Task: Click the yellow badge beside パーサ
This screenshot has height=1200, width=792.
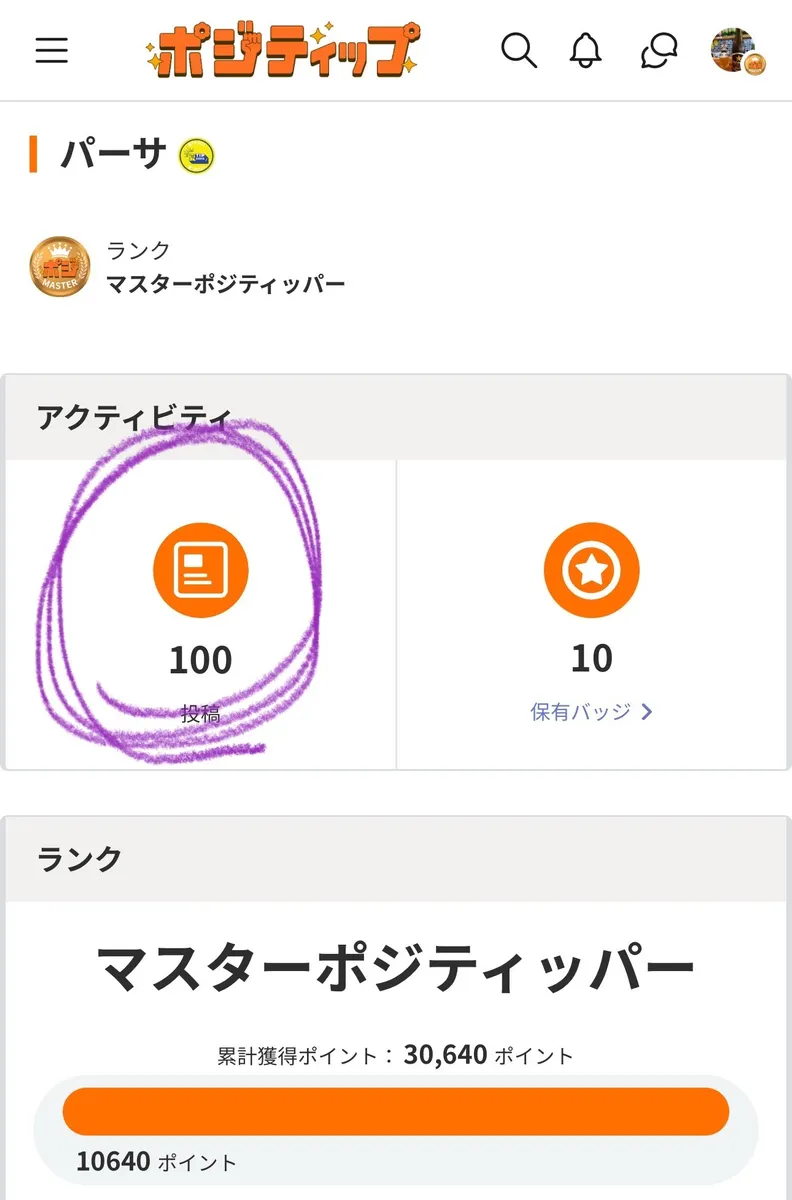Action: [197, 155]
